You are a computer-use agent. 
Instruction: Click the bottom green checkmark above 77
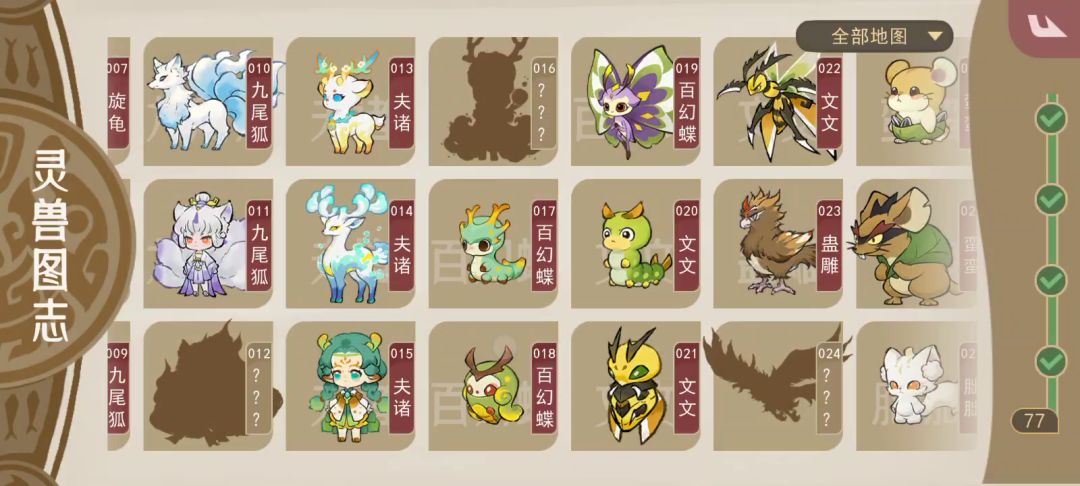point(1051,361)
